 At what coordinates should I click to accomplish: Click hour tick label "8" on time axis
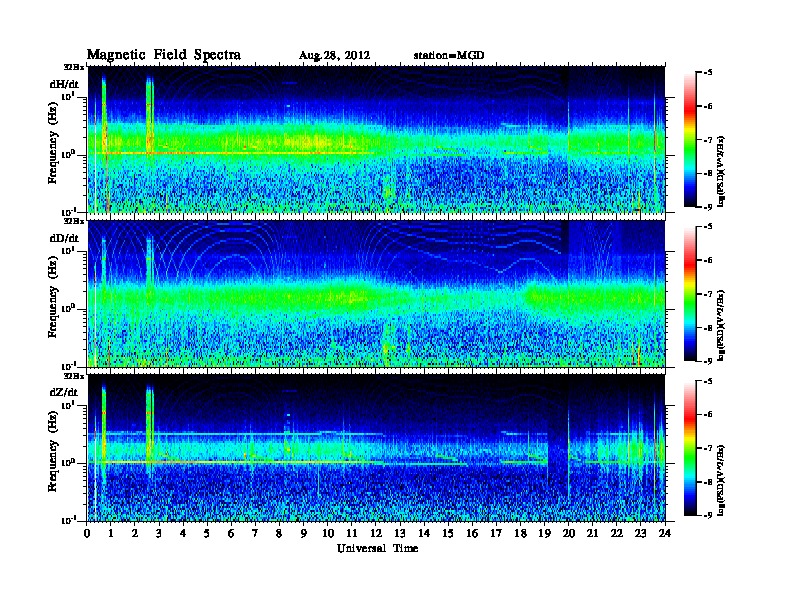(279, 533)
